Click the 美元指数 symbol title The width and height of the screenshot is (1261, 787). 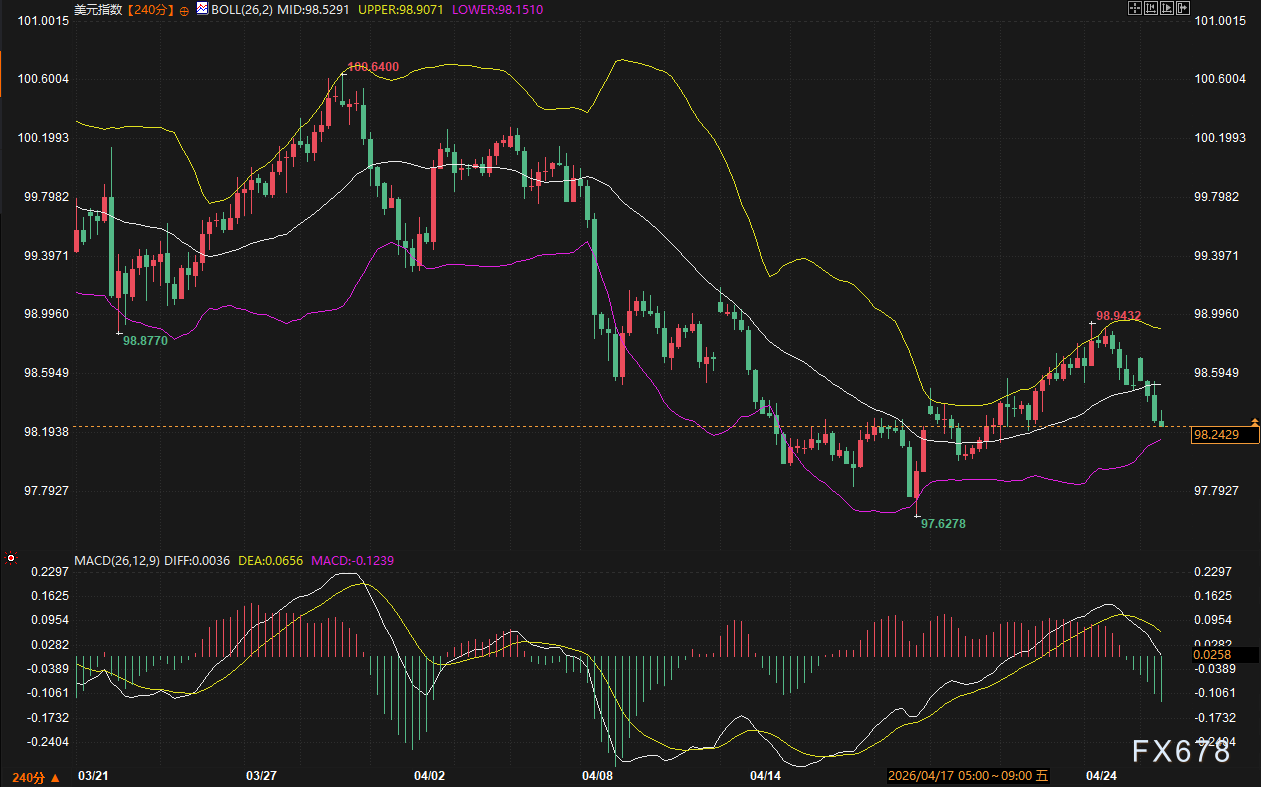pyautogui.click(x=96, y=10)
